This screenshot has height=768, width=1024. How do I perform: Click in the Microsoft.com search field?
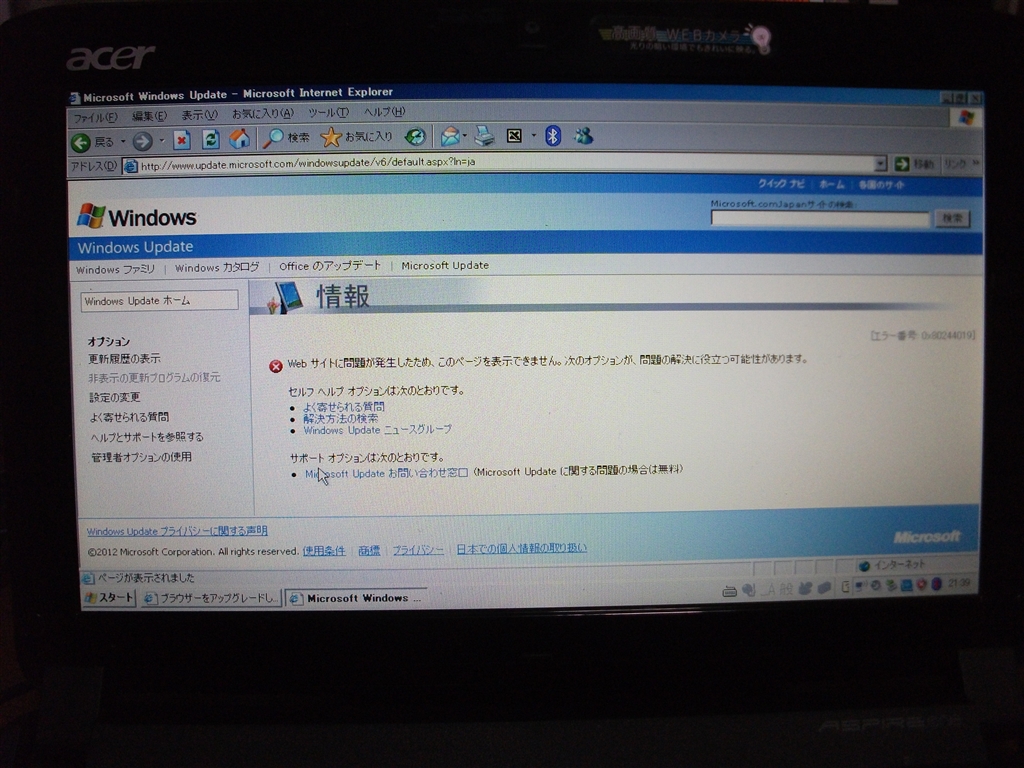pos(820,219)
